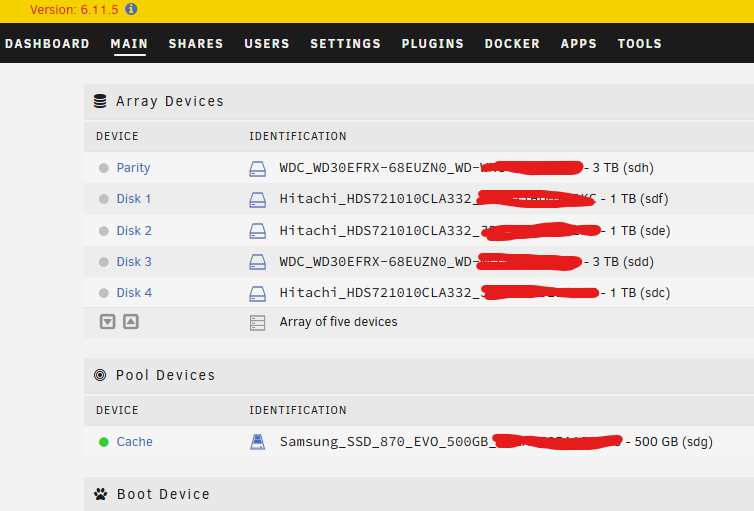Open the Settings tab

345,44
